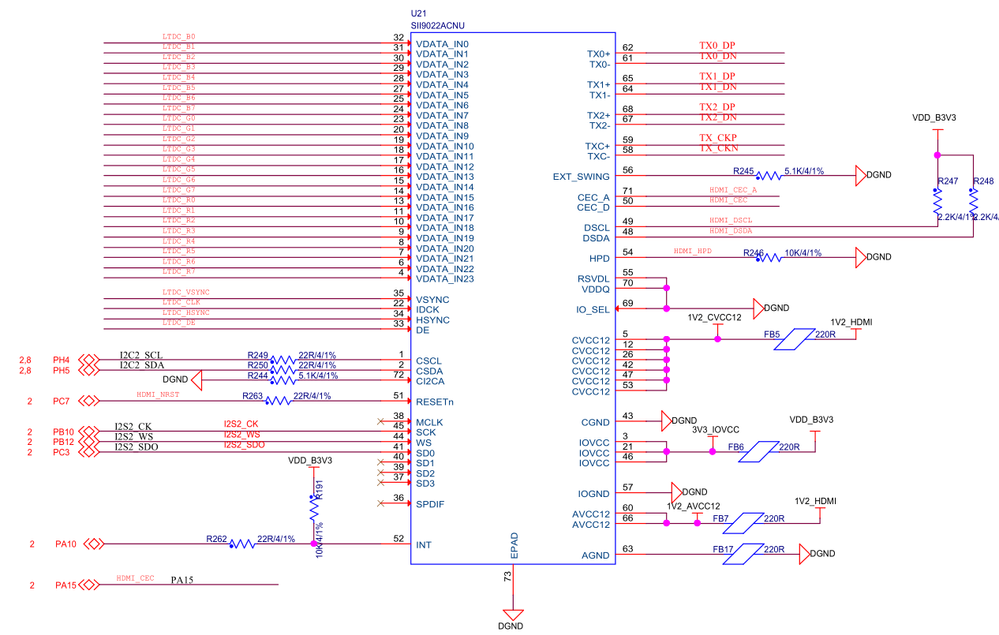Select the TX_CKP net label

point(718,138)
